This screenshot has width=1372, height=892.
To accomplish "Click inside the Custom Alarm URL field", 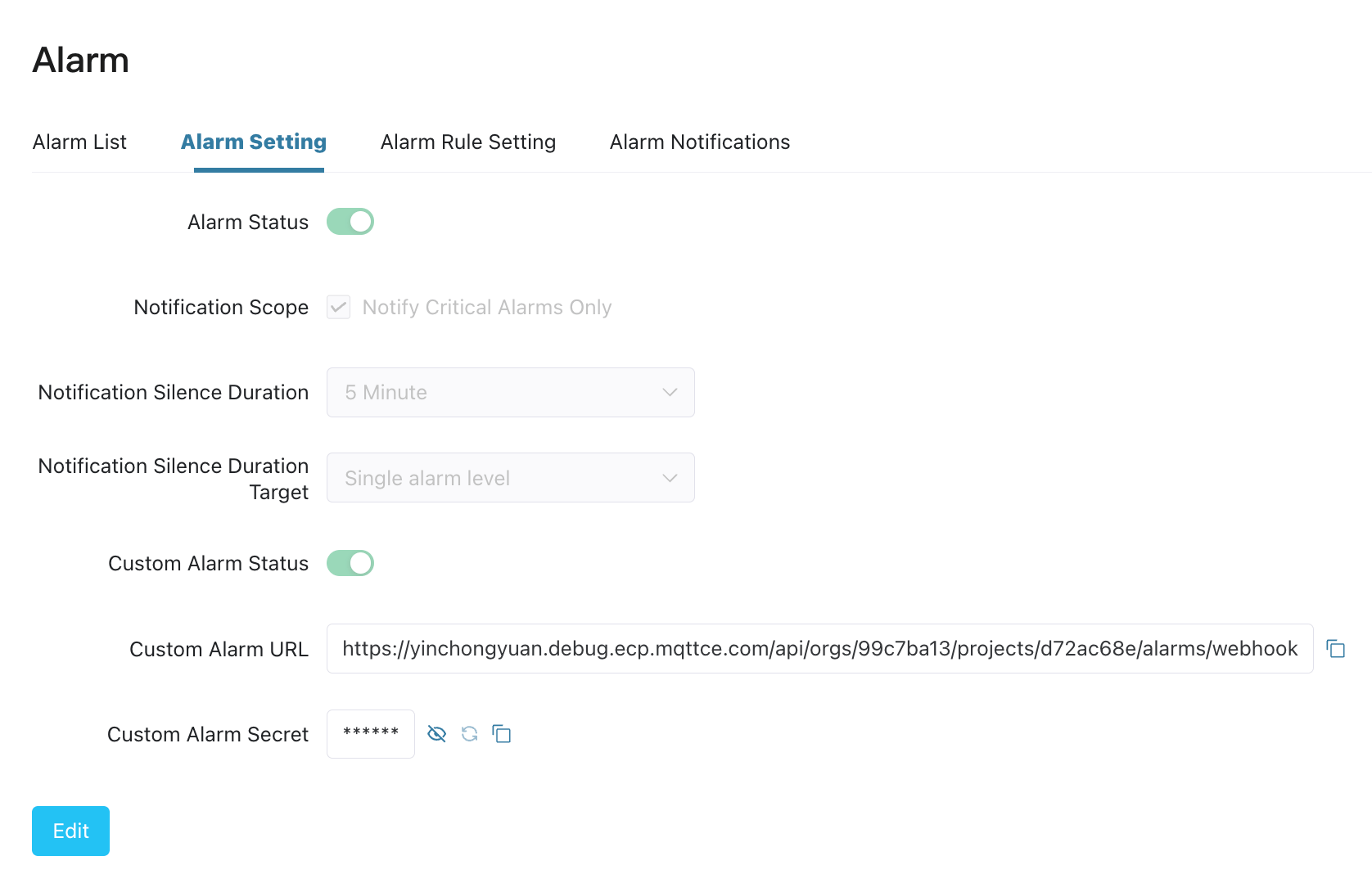I will 819,649.
